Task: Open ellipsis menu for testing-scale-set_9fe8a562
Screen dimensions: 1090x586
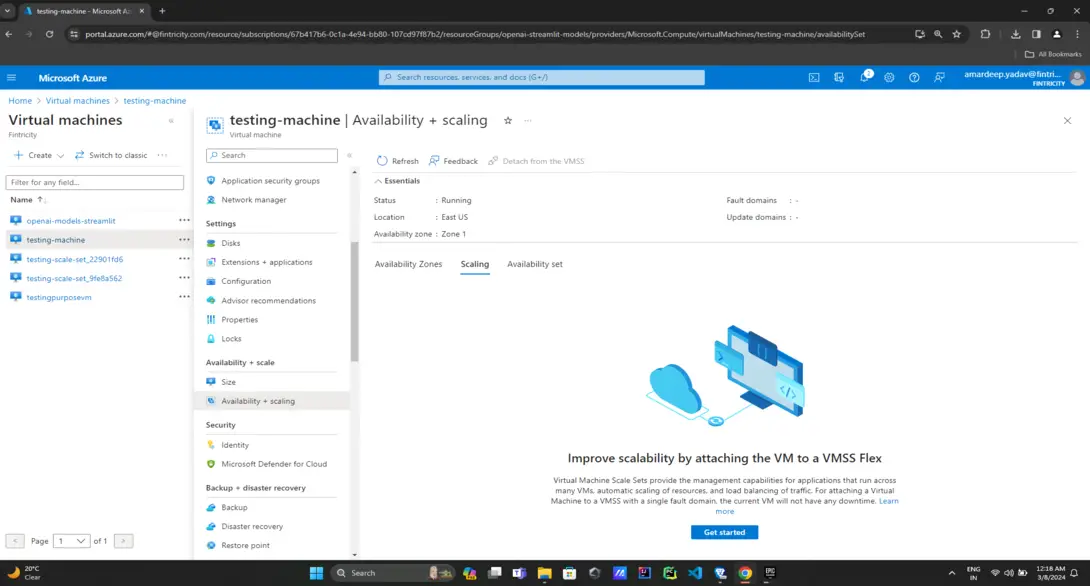Action: point(184,278)
